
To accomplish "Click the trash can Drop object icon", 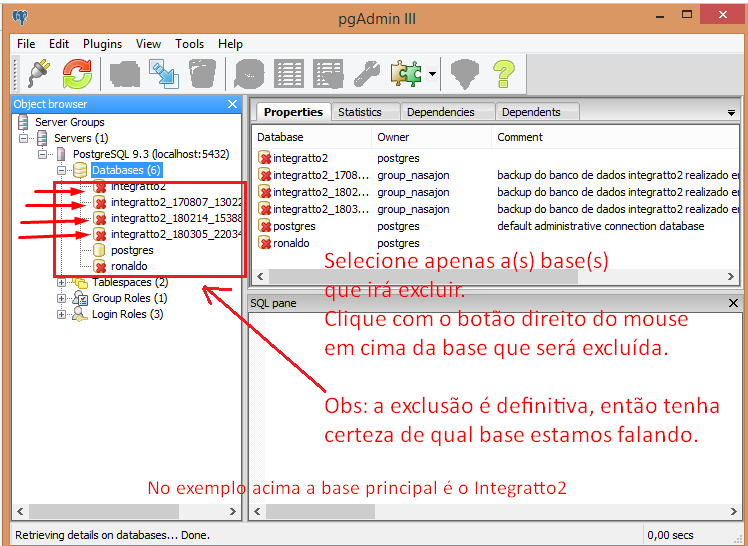I will click(203, 73).
